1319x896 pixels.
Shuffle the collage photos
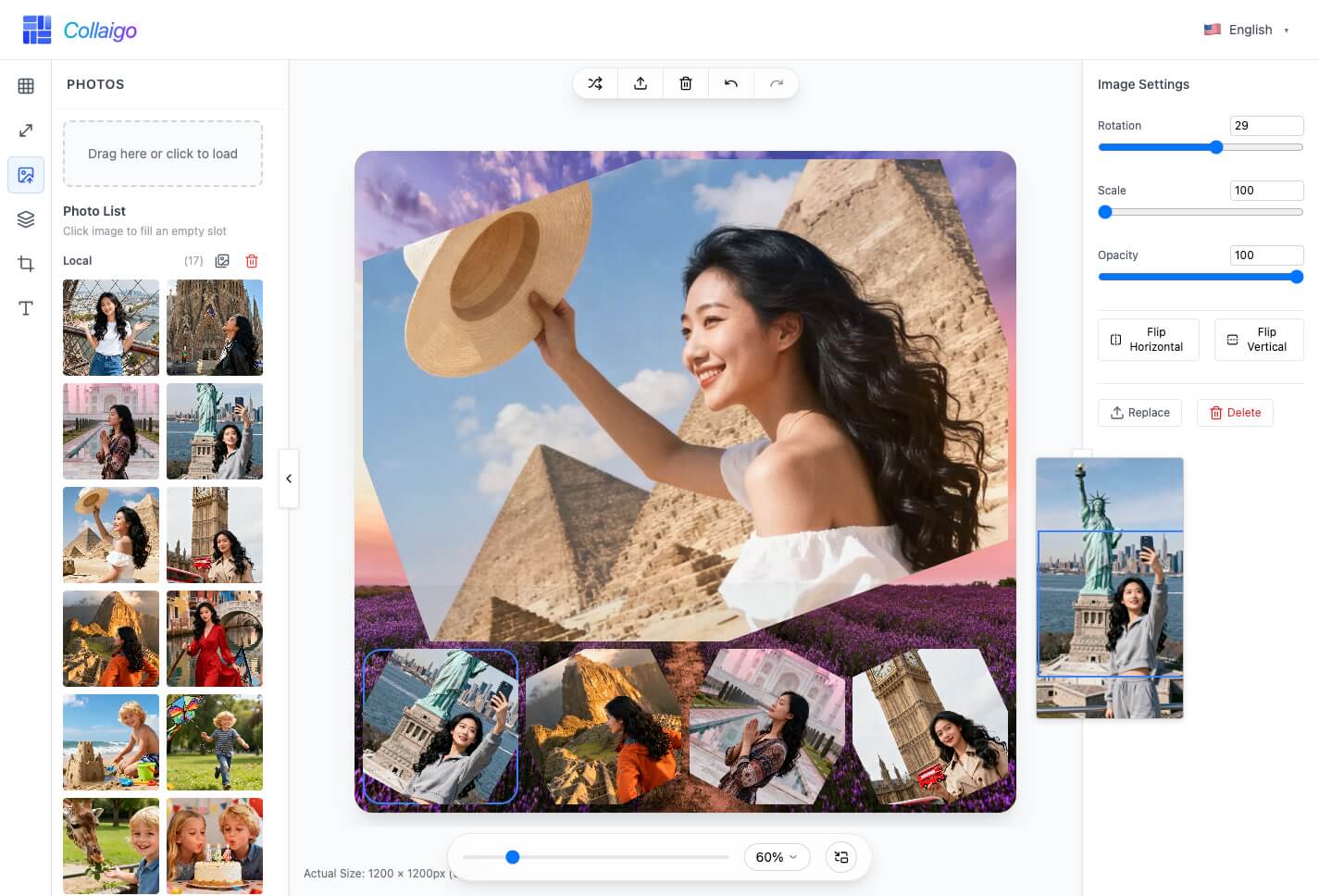[595, 82]
